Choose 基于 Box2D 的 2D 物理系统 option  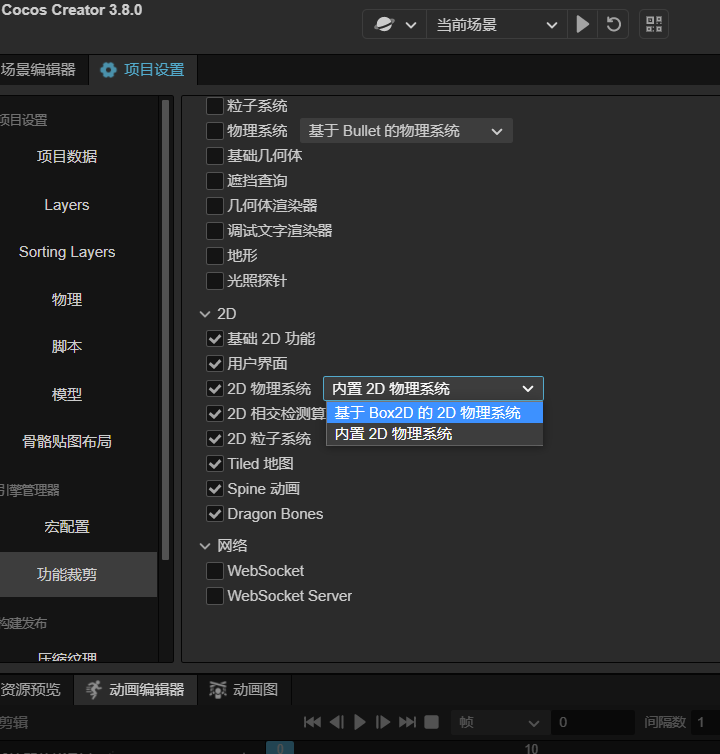[435, 413]
